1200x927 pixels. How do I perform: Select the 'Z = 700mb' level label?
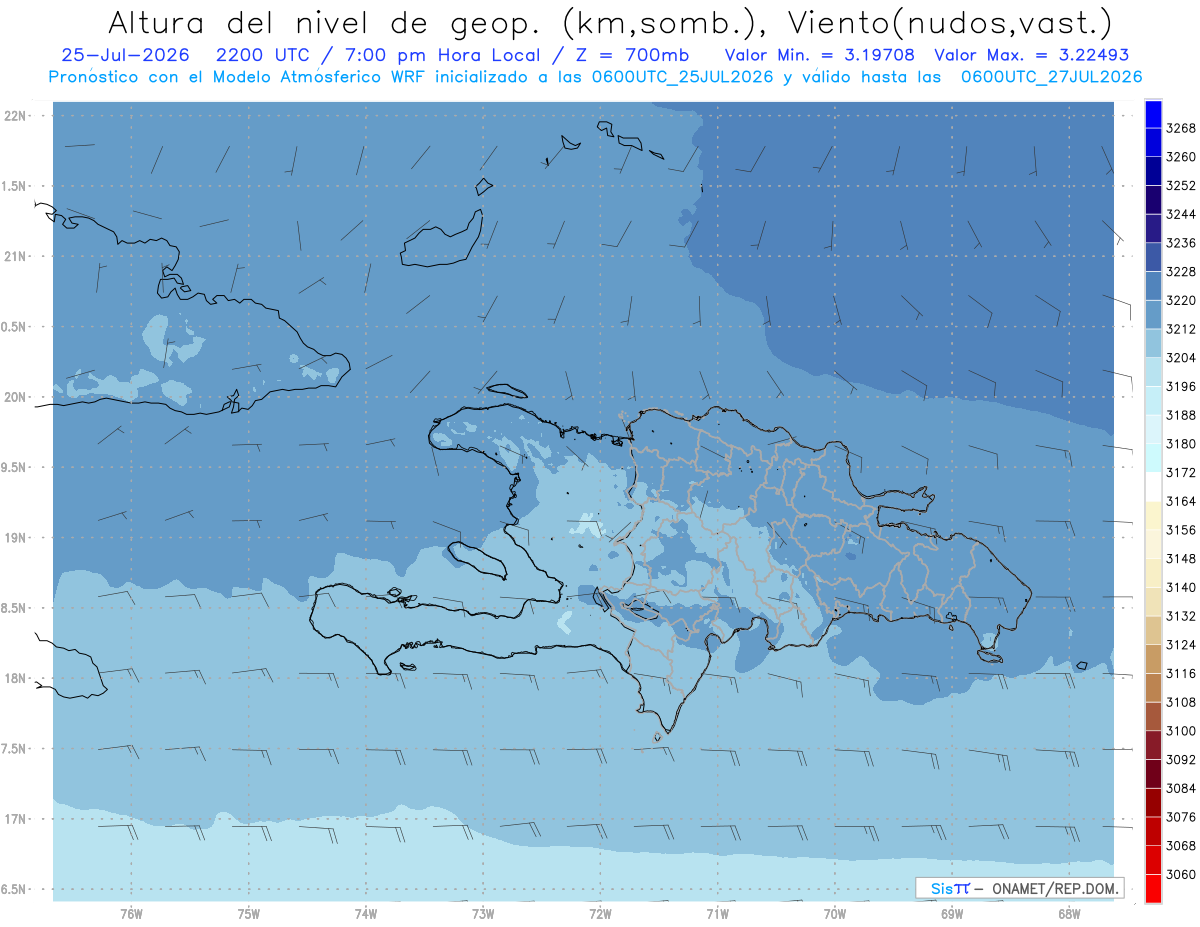[632, 55]
